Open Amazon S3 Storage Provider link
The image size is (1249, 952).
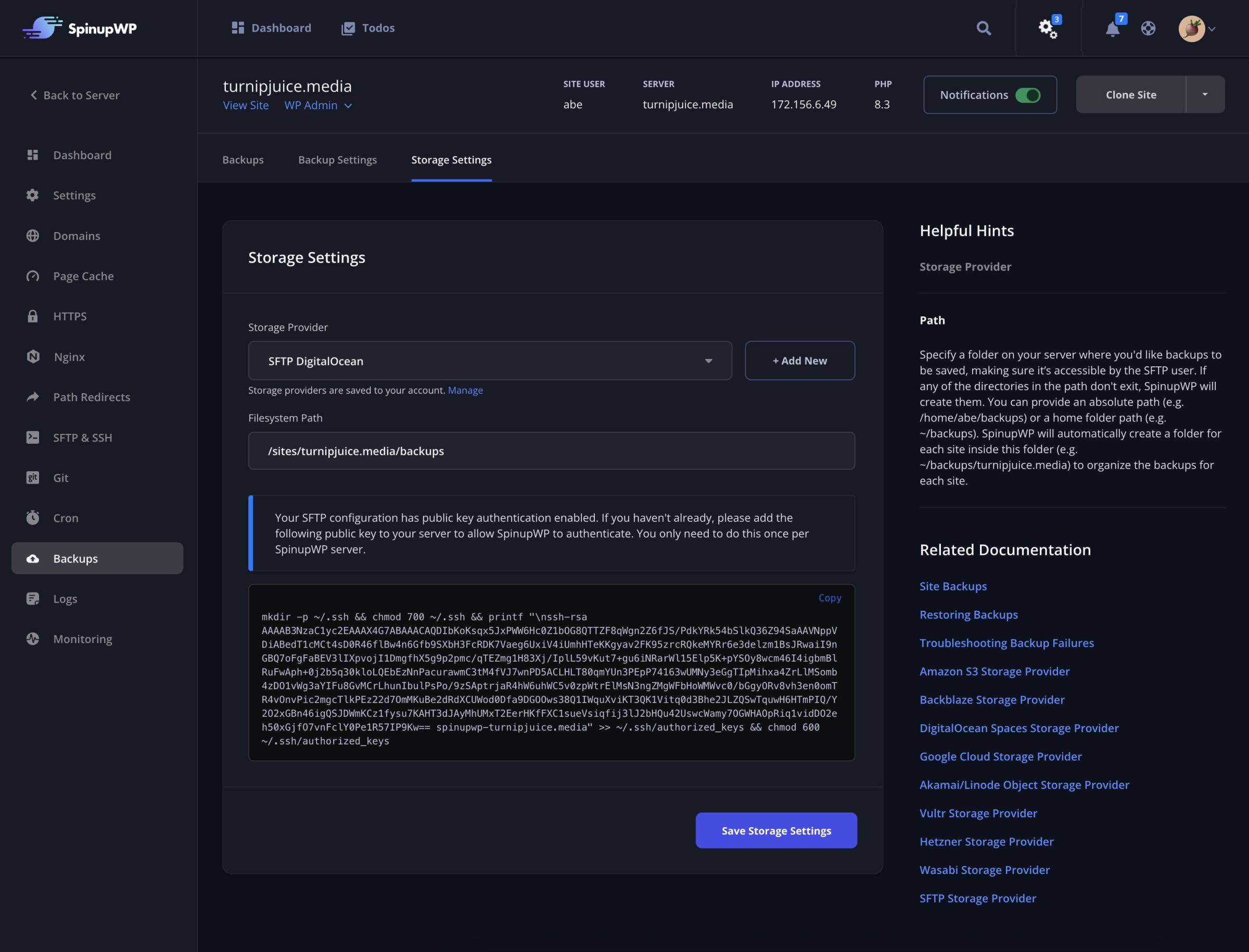tap(995, 671)
